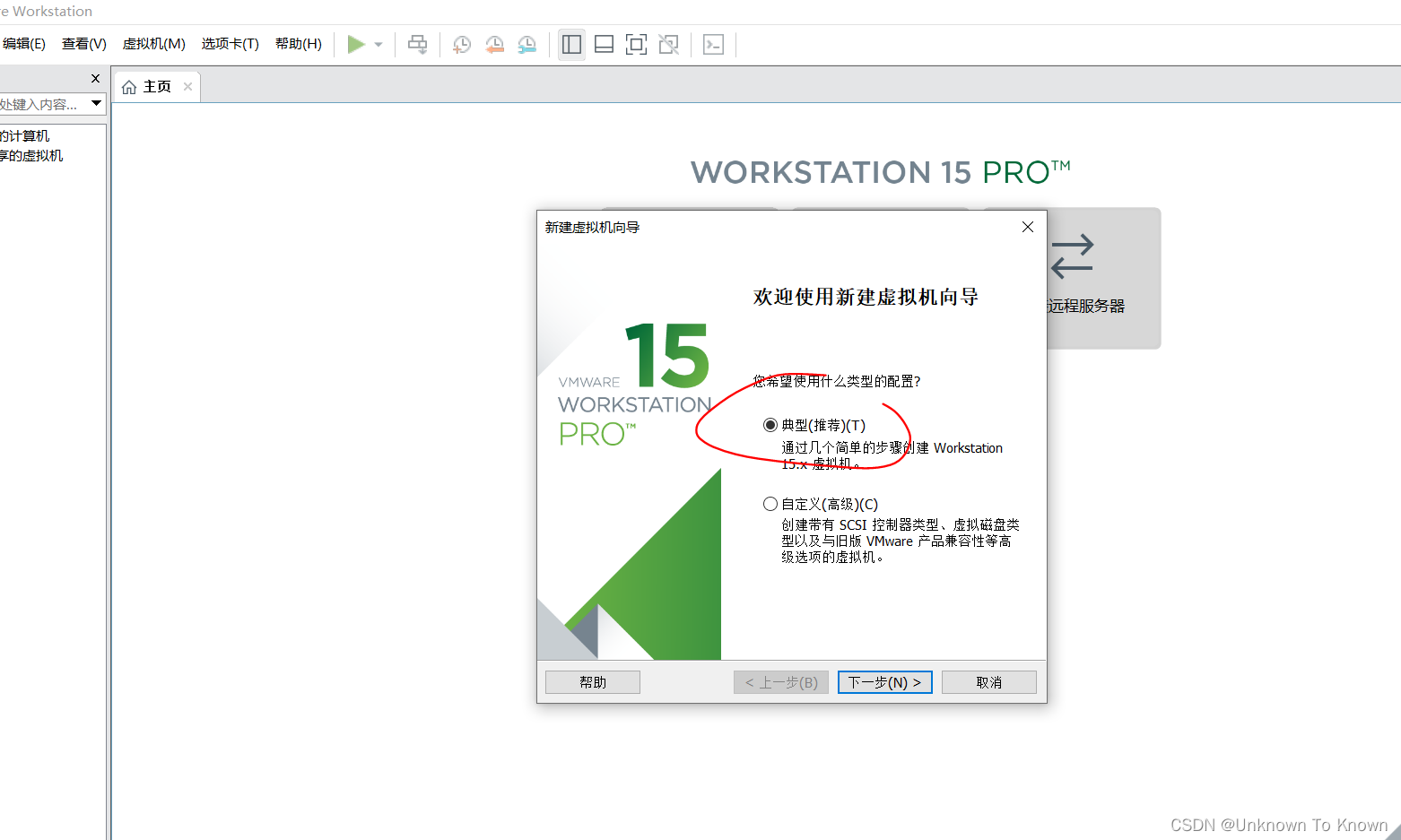Click the unity mode toolbar icon
This screenshot has height=840, width=1401.
click(x=668, y=44)
